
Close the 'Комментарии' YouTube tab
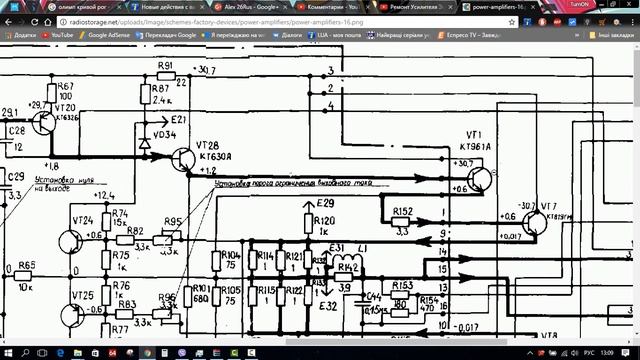tap(367, 7)
